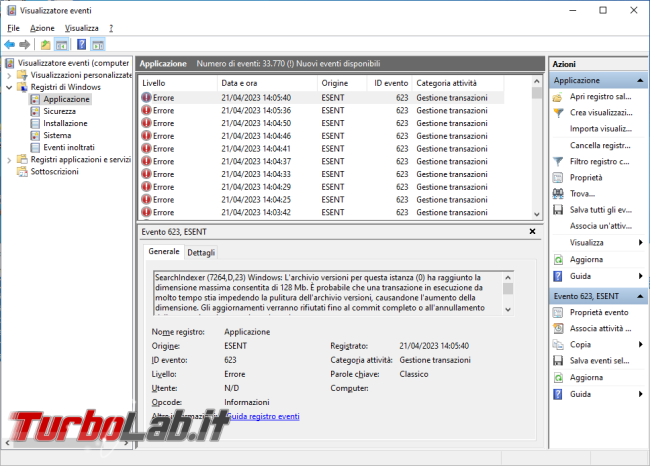Click the Aggiorna icon under Applicazione actions
This screenshot has width=650, height=466.
(558, 260)
